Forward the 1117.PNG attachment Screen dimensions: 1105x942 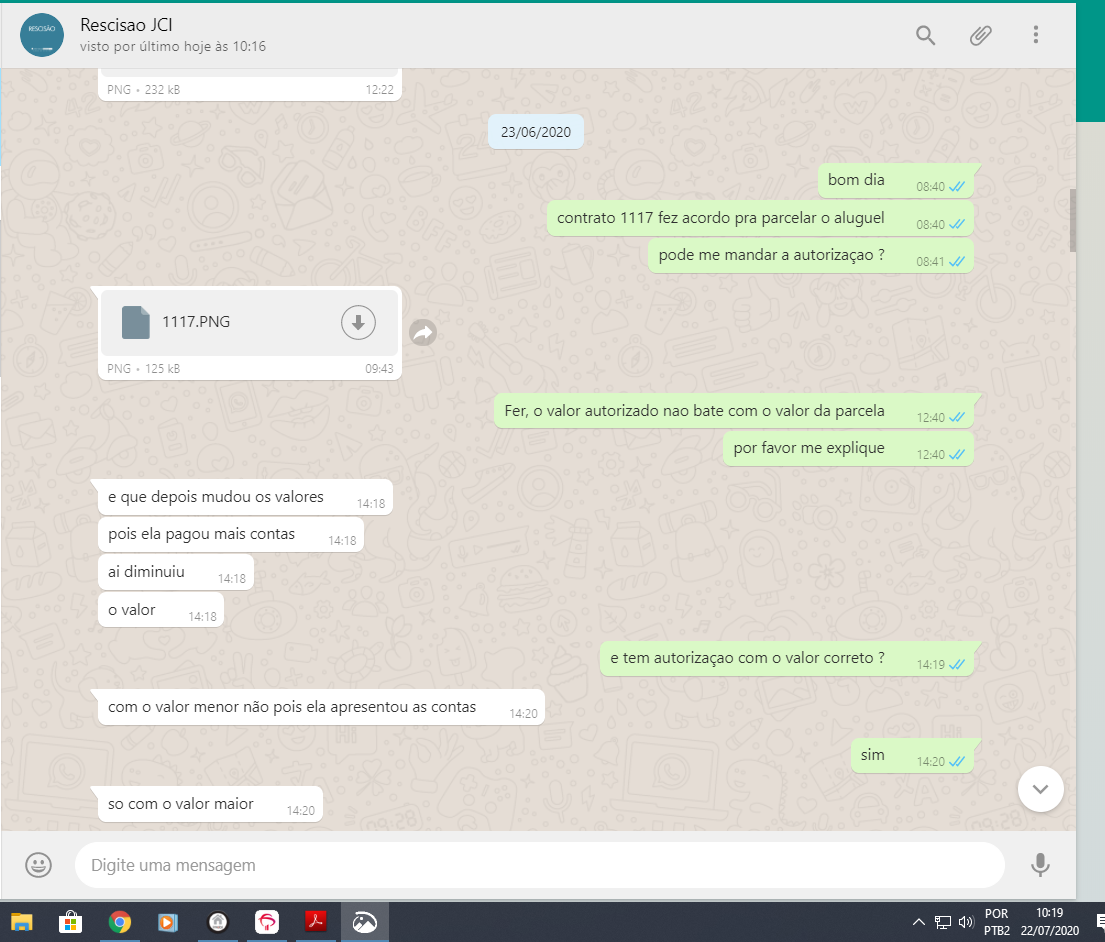click(x=423, y=333)
